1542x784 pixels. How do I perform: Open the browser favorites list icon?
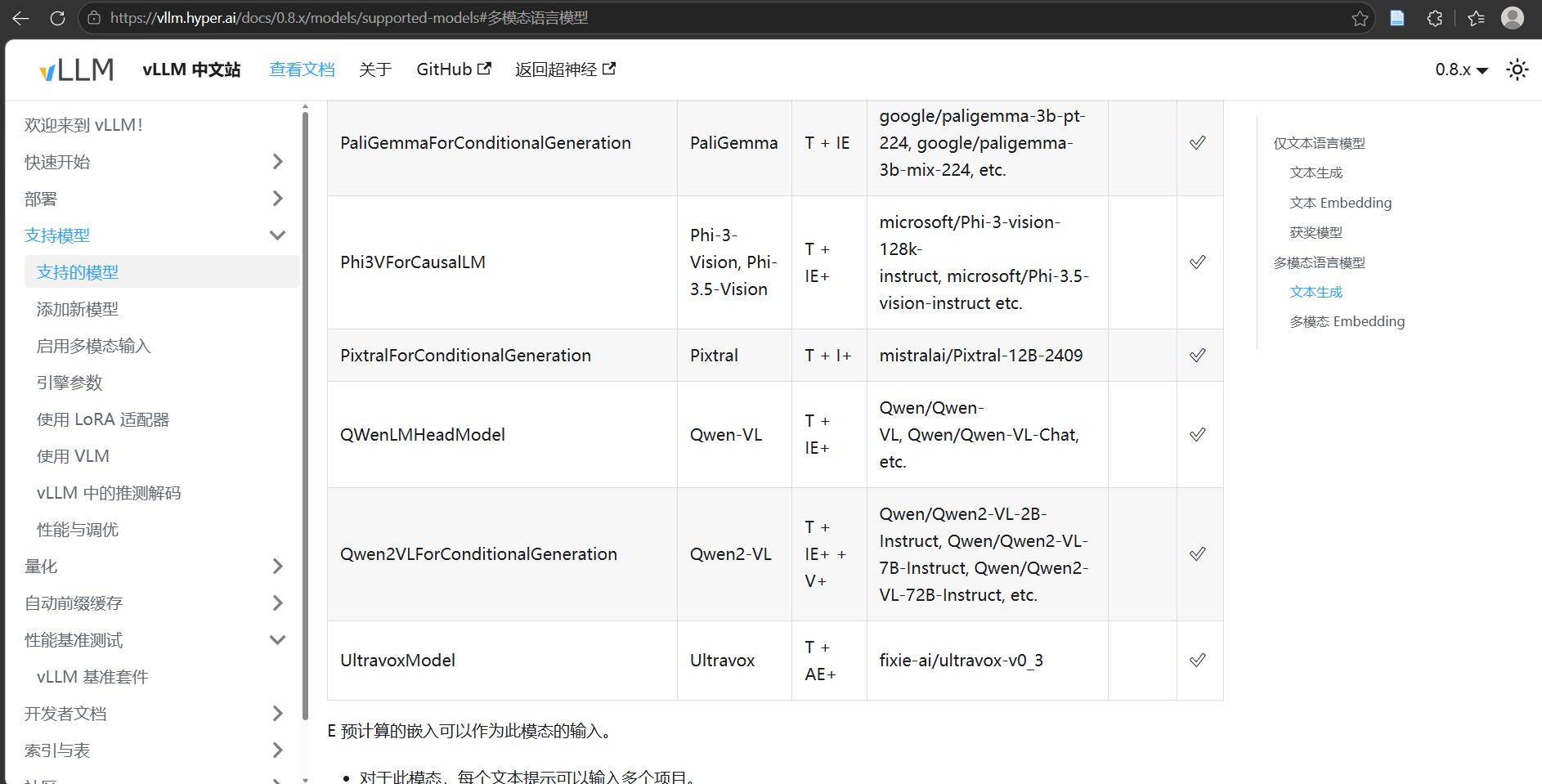(1476, 18)
